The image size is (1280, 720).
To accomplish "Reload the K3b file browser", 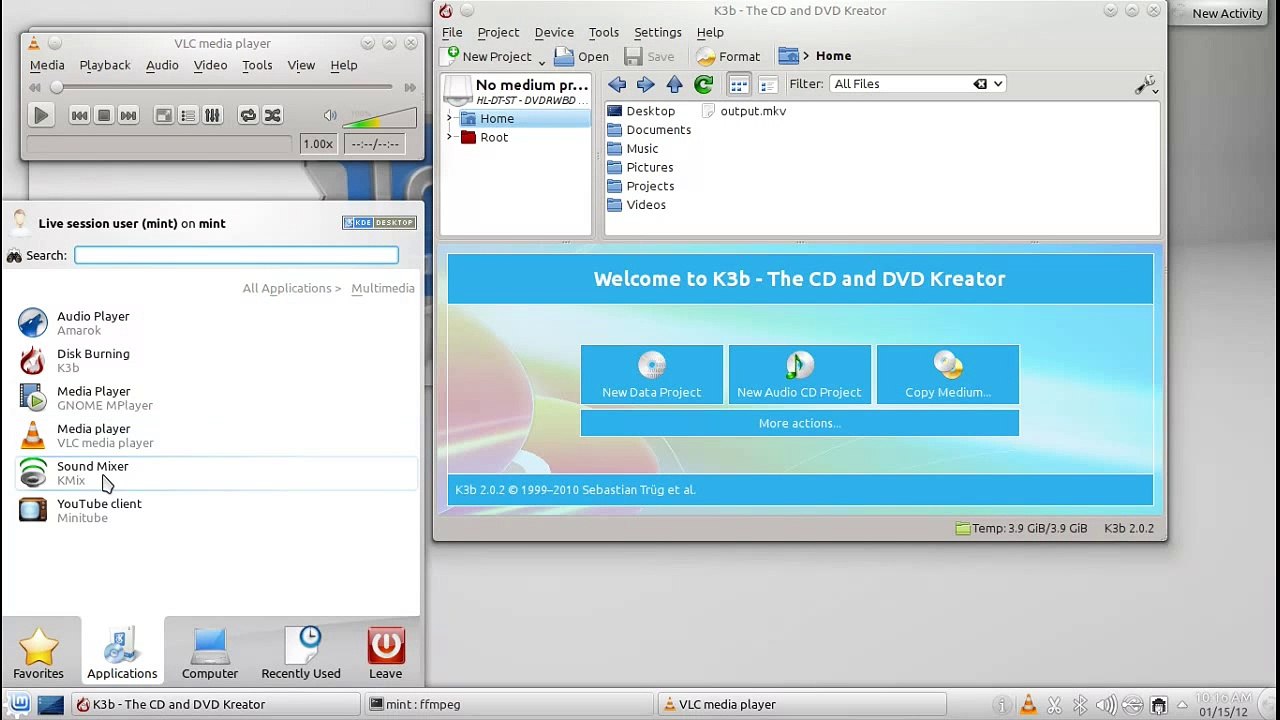I will (703, 85).
